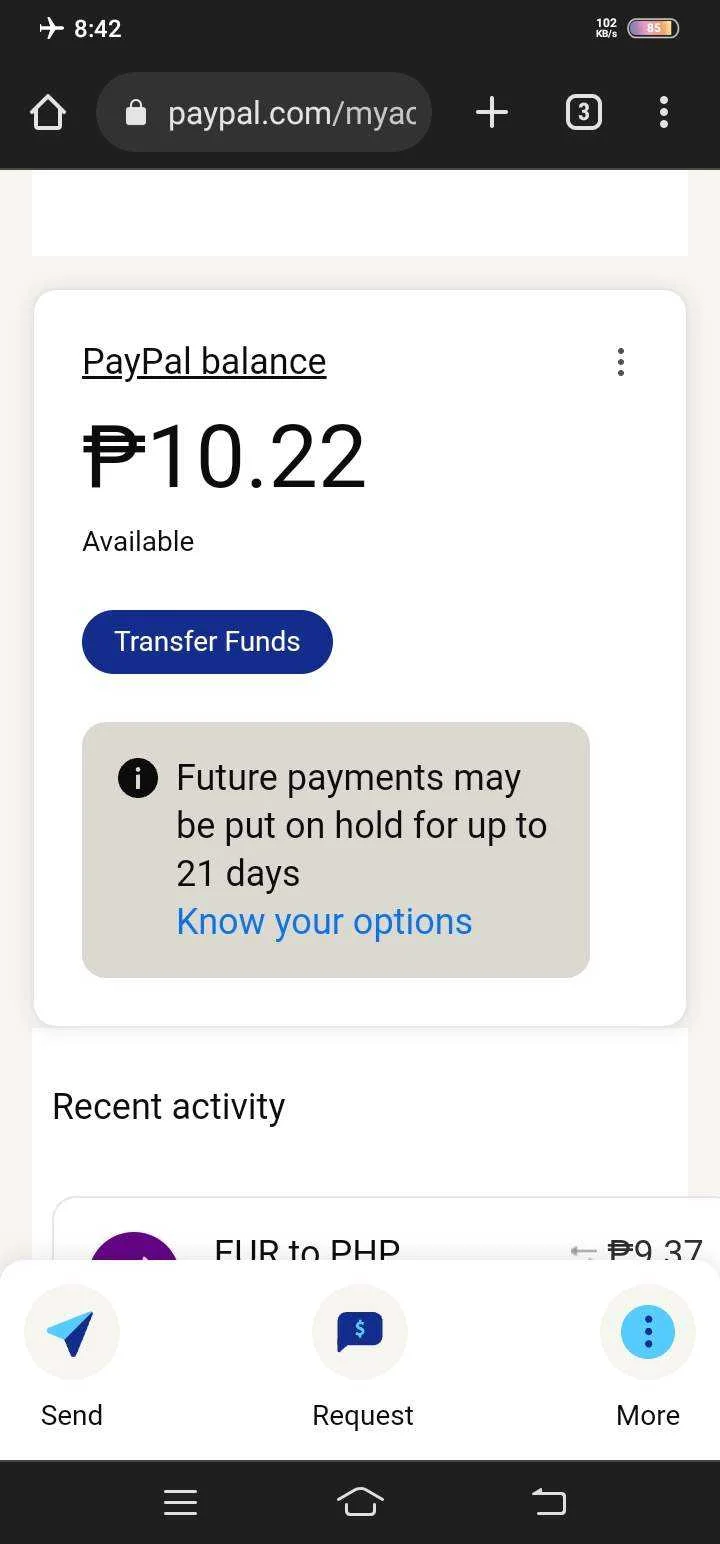Tap the lock icon in address bar
This screenshot has height=1544, width=720.
[x=136, y=113]
